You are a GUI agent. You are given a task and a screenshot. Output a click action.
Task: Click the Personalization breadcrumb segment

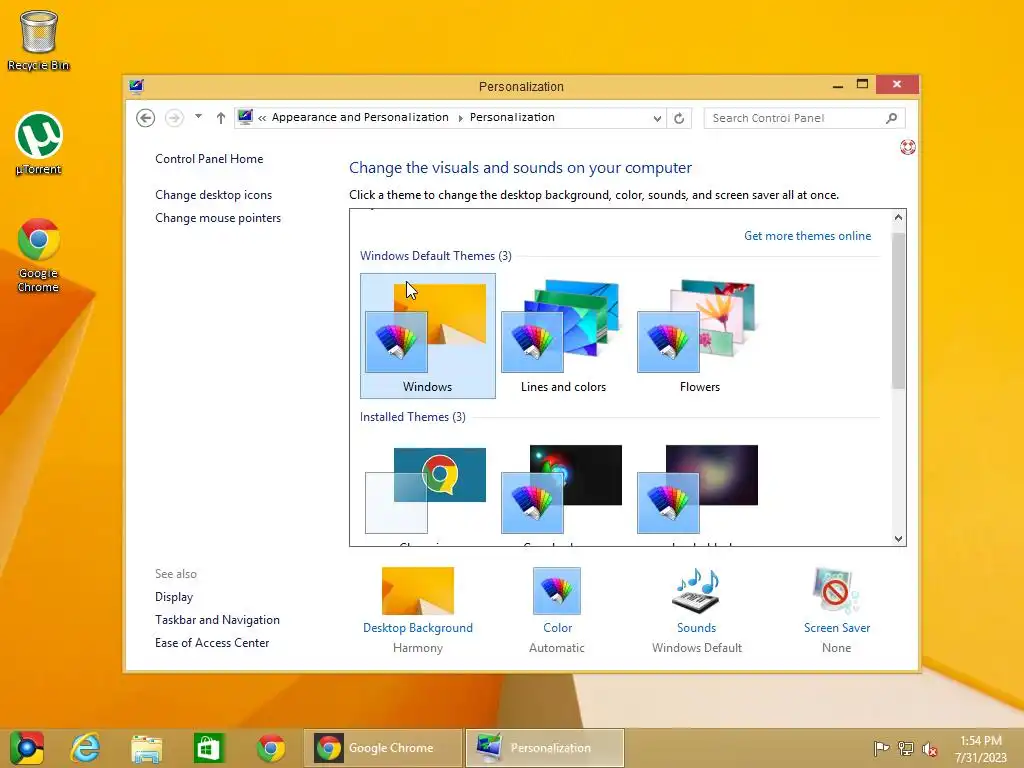point(512,117)
